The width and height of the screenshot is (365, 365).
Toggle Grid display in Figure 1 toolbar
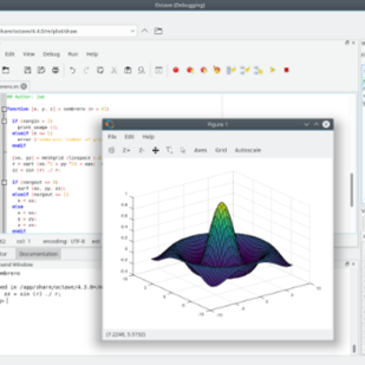[x=221, y=150]
